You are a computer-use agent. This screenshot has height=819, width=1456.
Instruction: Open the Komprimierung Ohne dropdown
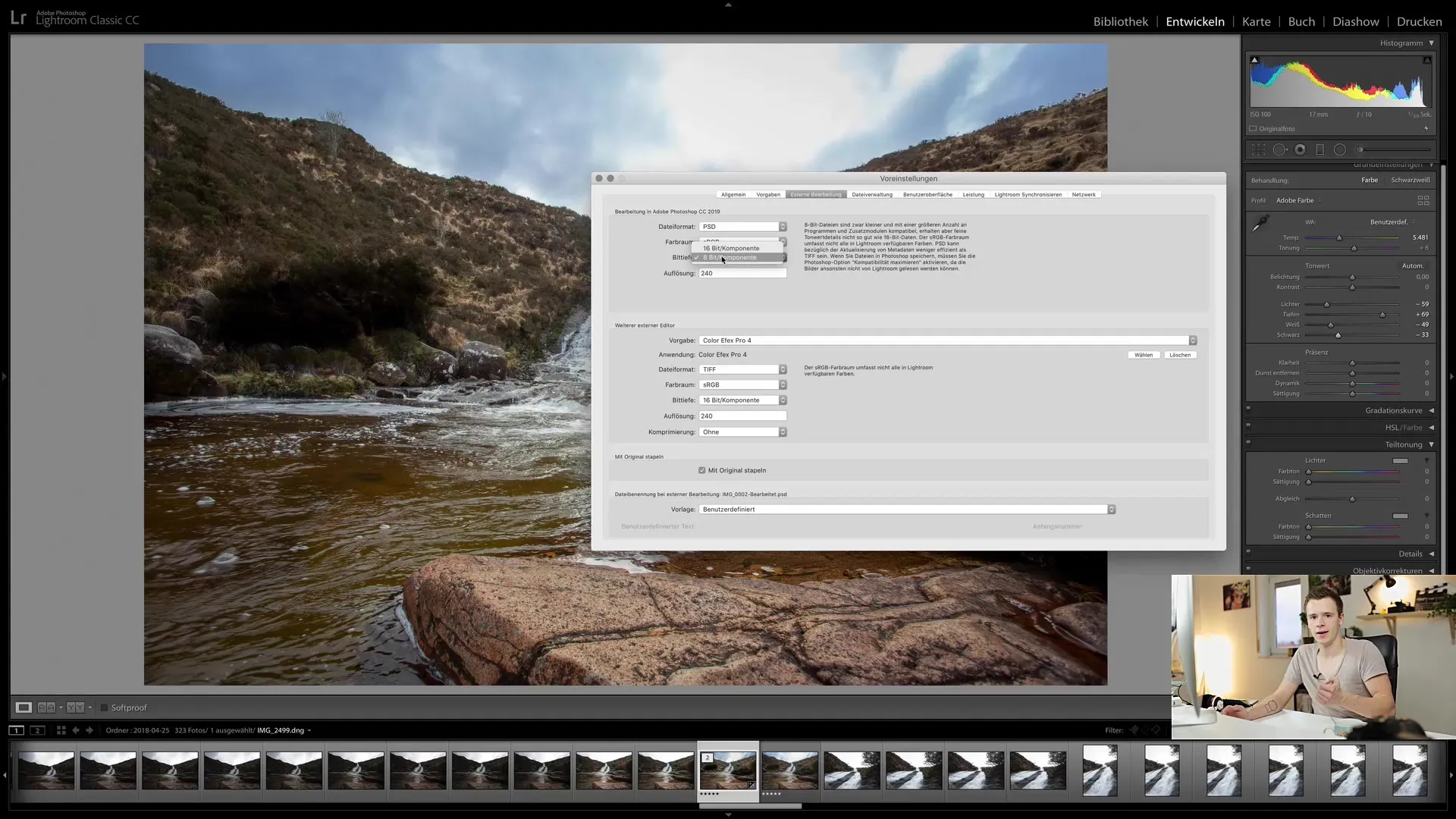742,432
